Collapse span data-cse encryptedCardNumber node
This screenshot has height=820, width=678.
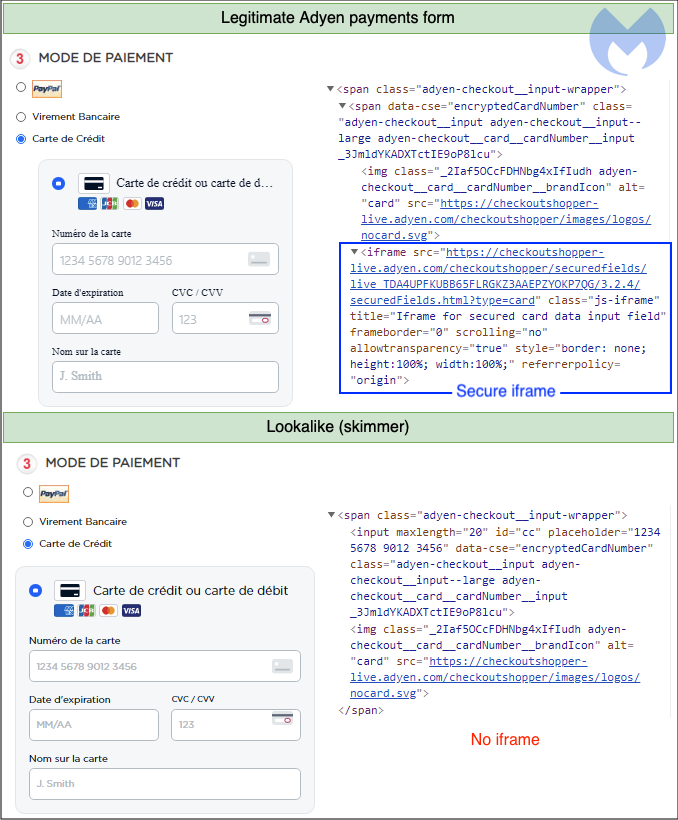click(342, 106)
